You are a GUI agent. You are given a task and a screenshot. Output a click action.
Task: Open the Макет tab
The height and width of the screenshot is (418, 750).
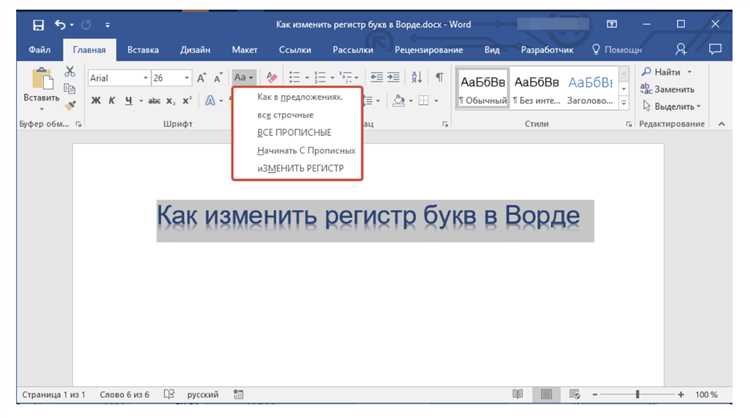[244, 50]
